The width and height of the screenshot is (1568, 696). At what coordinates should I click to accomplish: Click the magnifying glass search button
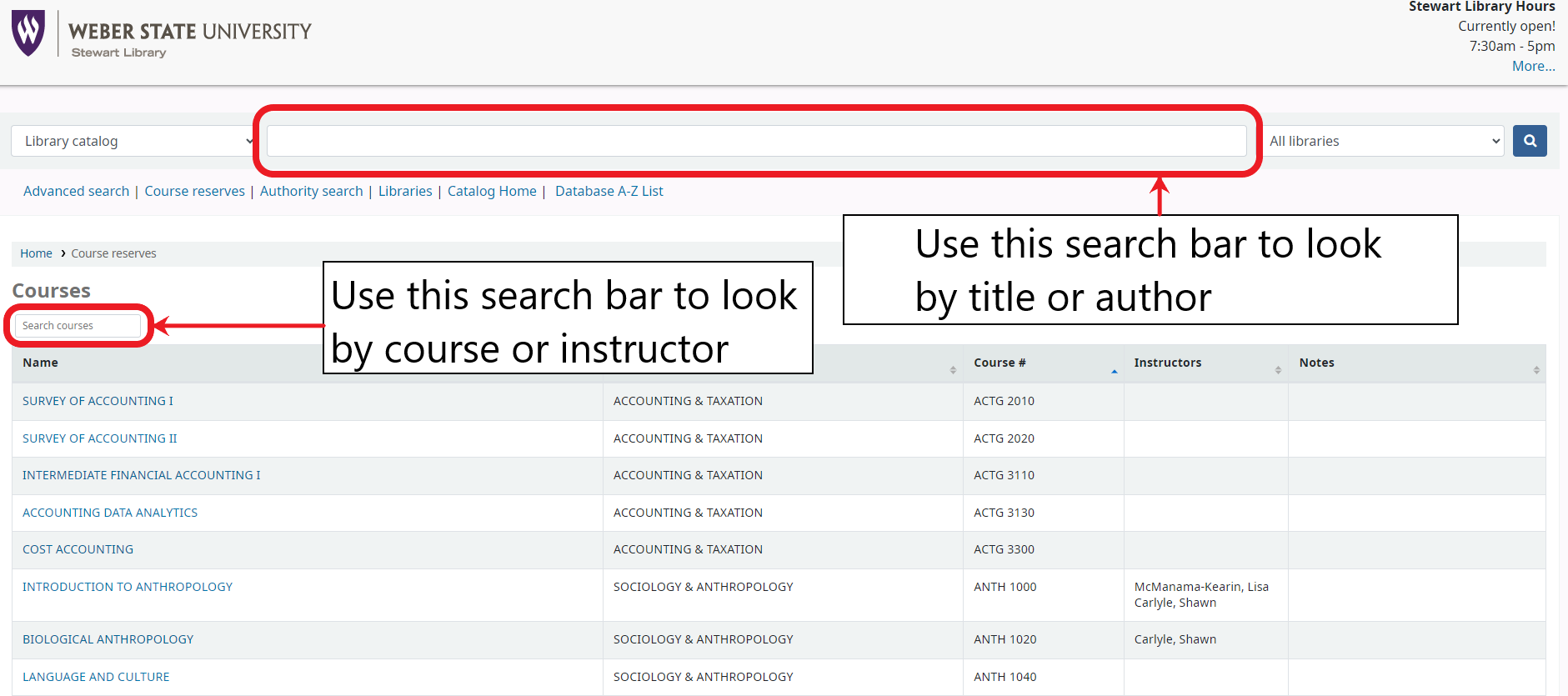point(1529,141)
